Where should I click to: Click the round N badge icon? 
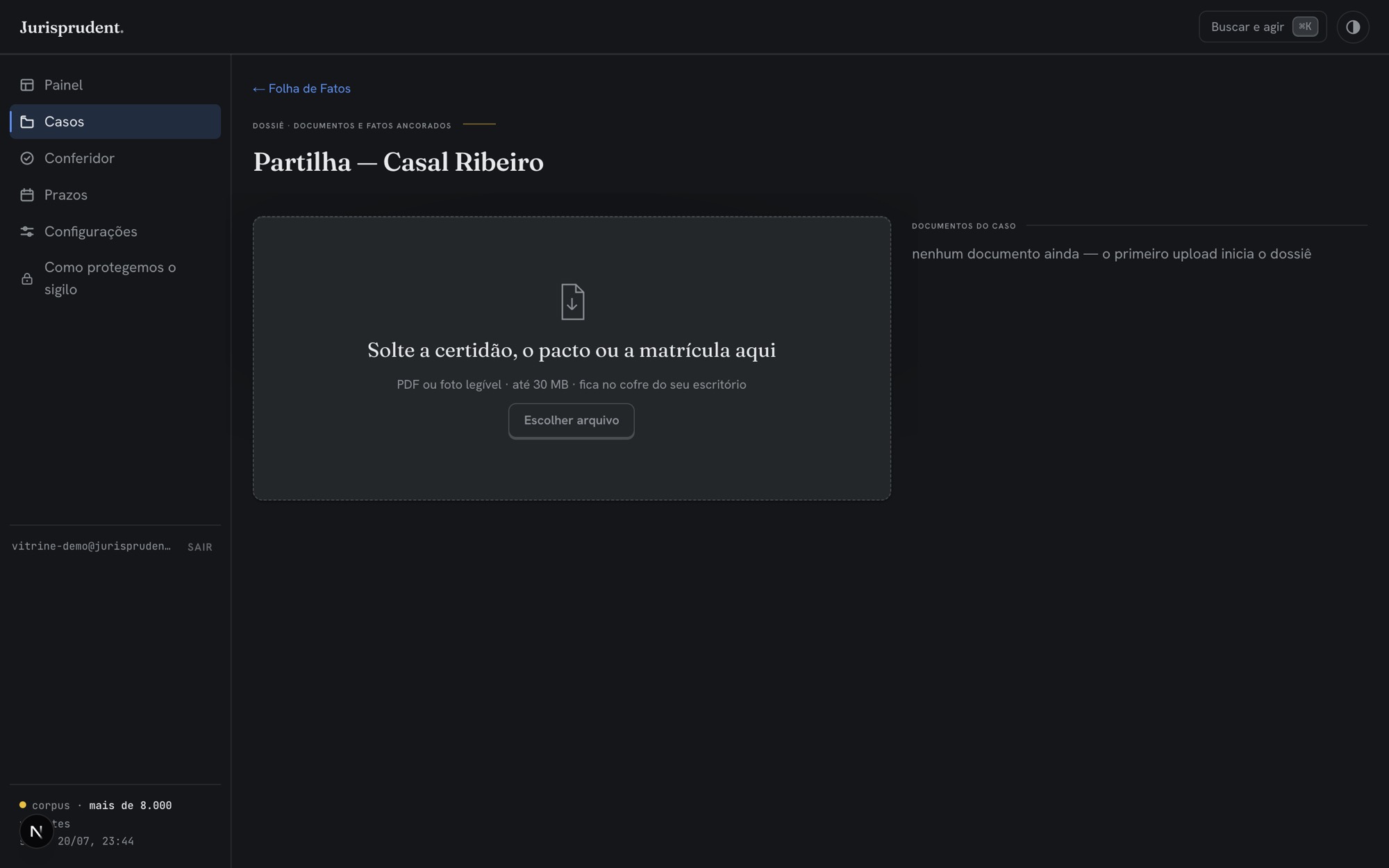pos(36,831)
